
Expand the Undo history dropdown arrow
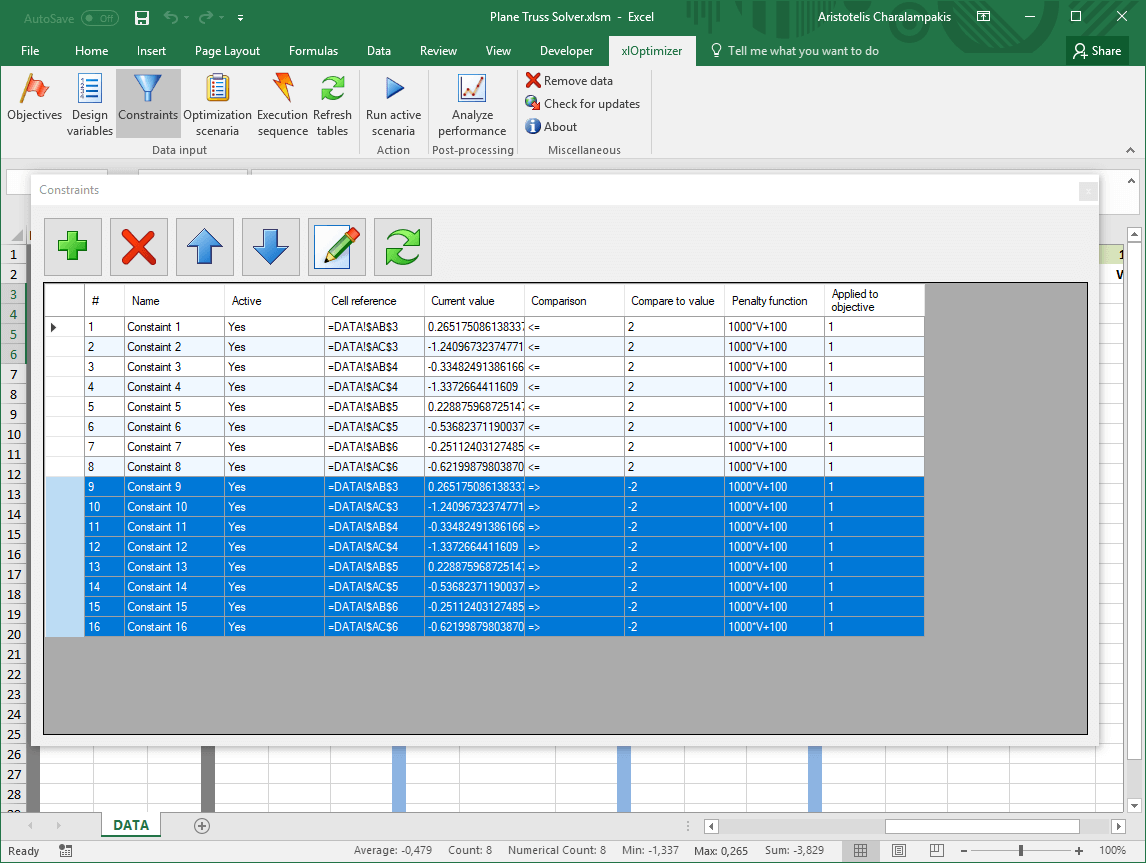(x=186, y=18)
